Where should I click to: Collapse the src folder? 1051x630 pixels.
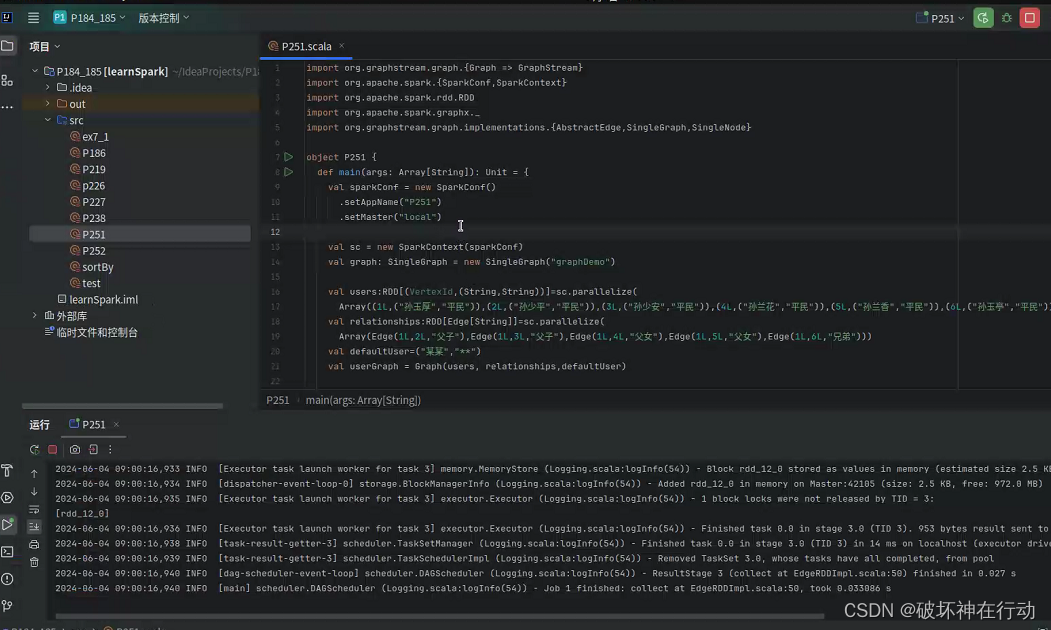tap(48, 120)
